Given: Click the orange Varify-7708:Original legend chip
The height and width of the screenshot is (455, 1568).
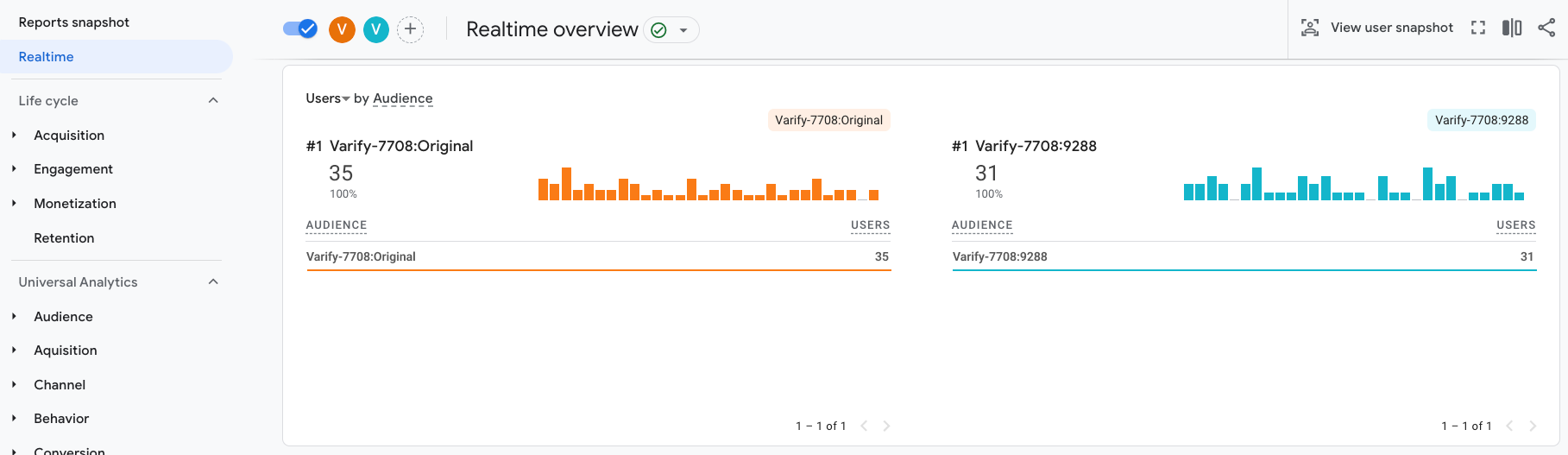Looking at the screenshot, I should point(828,120).
